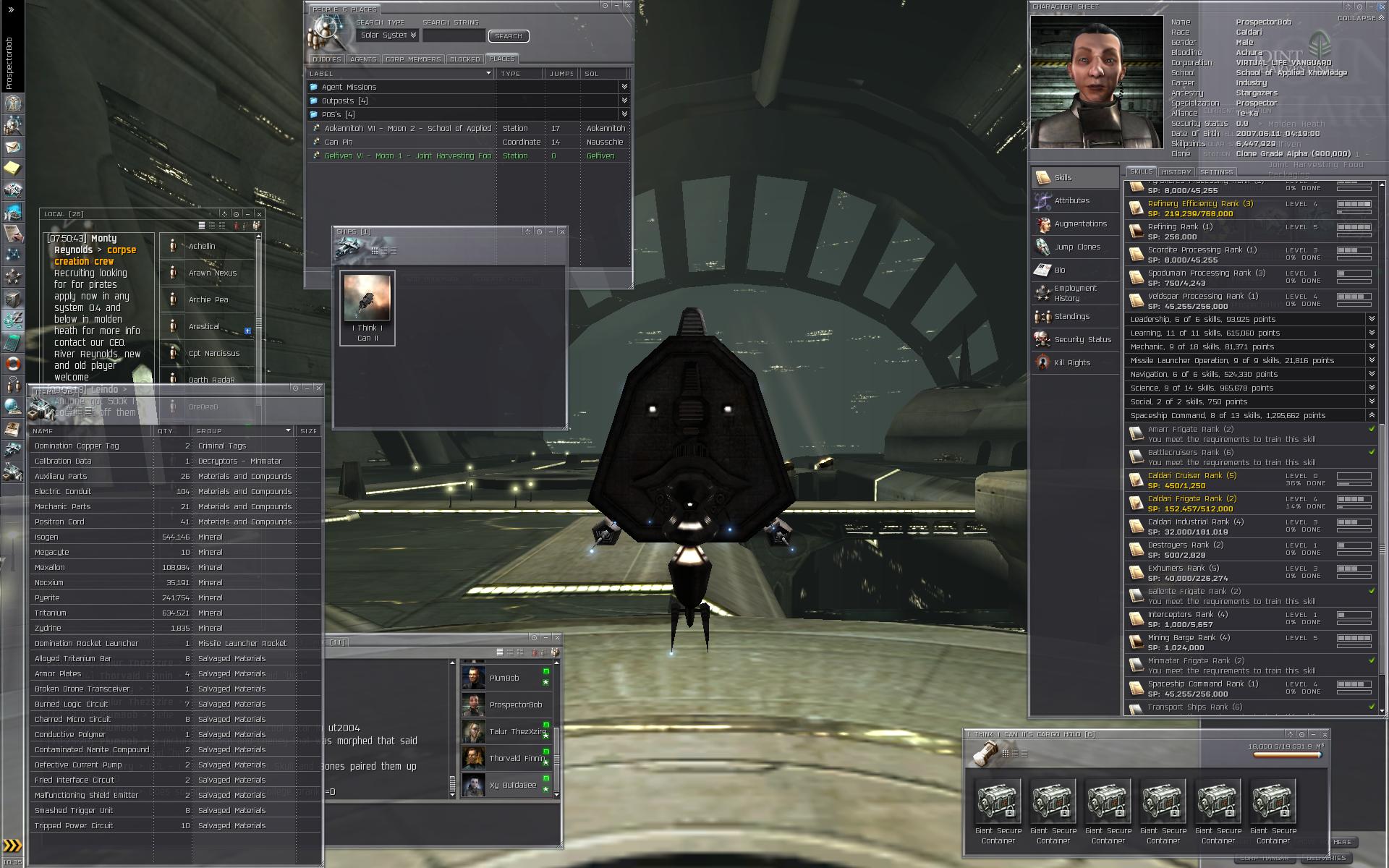1389x868 pixels.
Task: Click the Collapse link on character sheet
Action: (x=1356, y=18)
